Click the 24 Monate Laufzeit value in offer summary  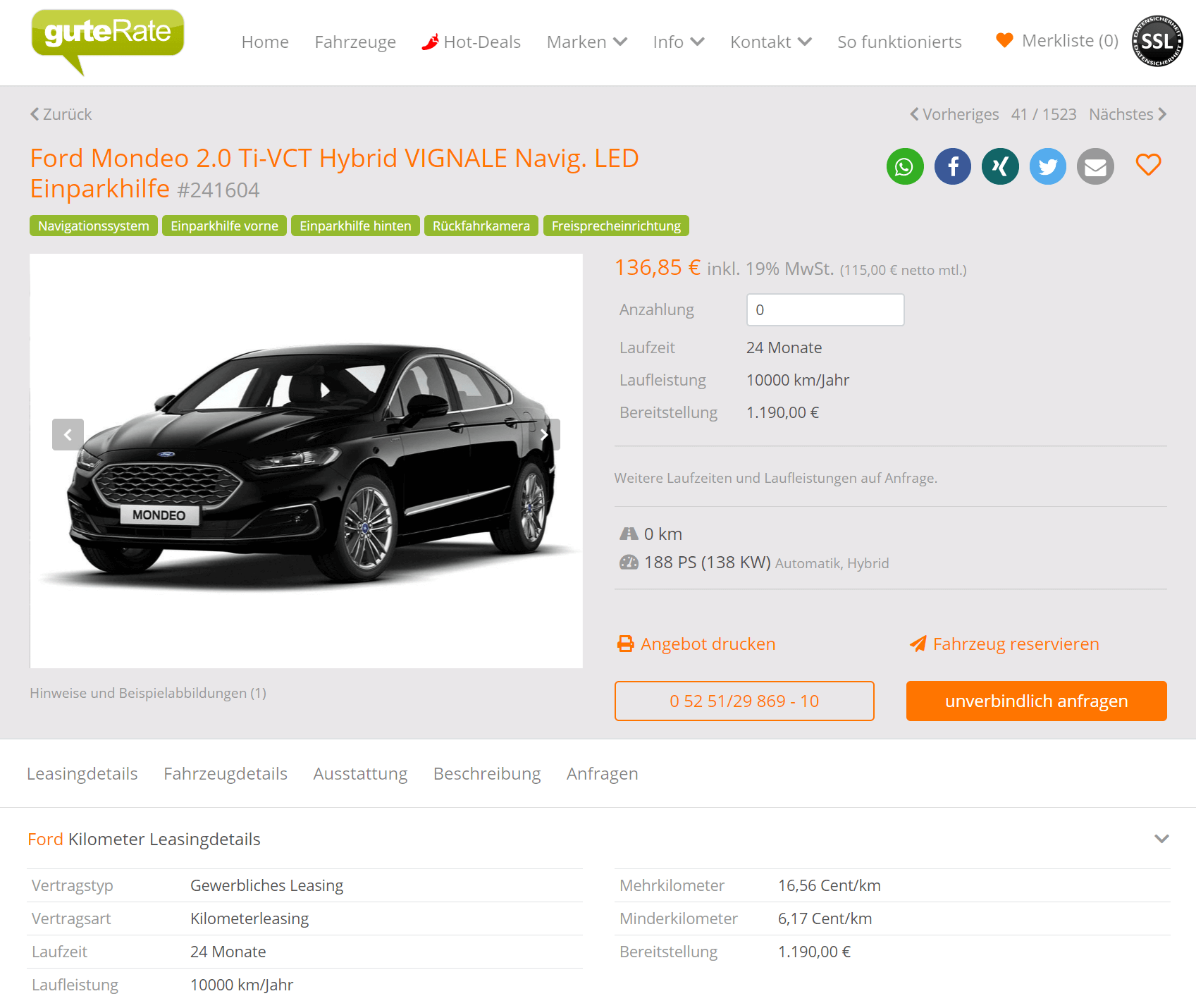(x=784, y=348)
